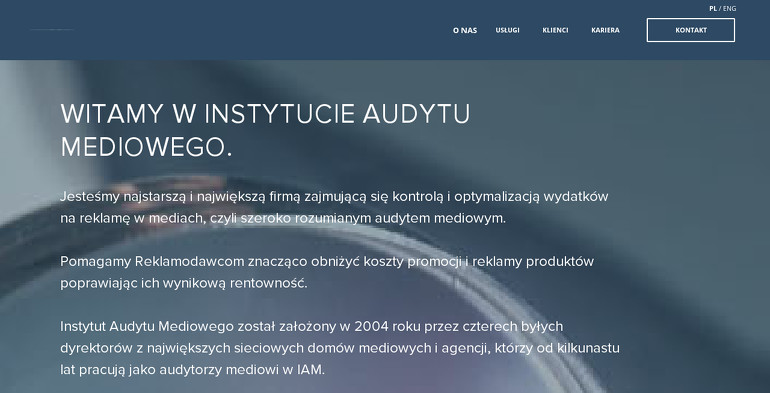Click the line ending with mediowi w IAM

[x=192, y=370]
